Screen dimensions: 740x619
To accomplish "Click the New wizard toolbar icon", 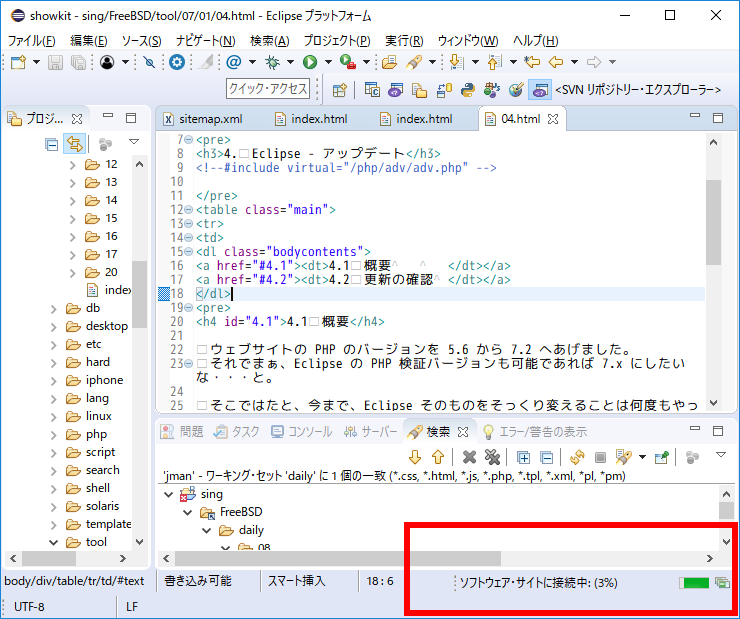I will 18,62.
